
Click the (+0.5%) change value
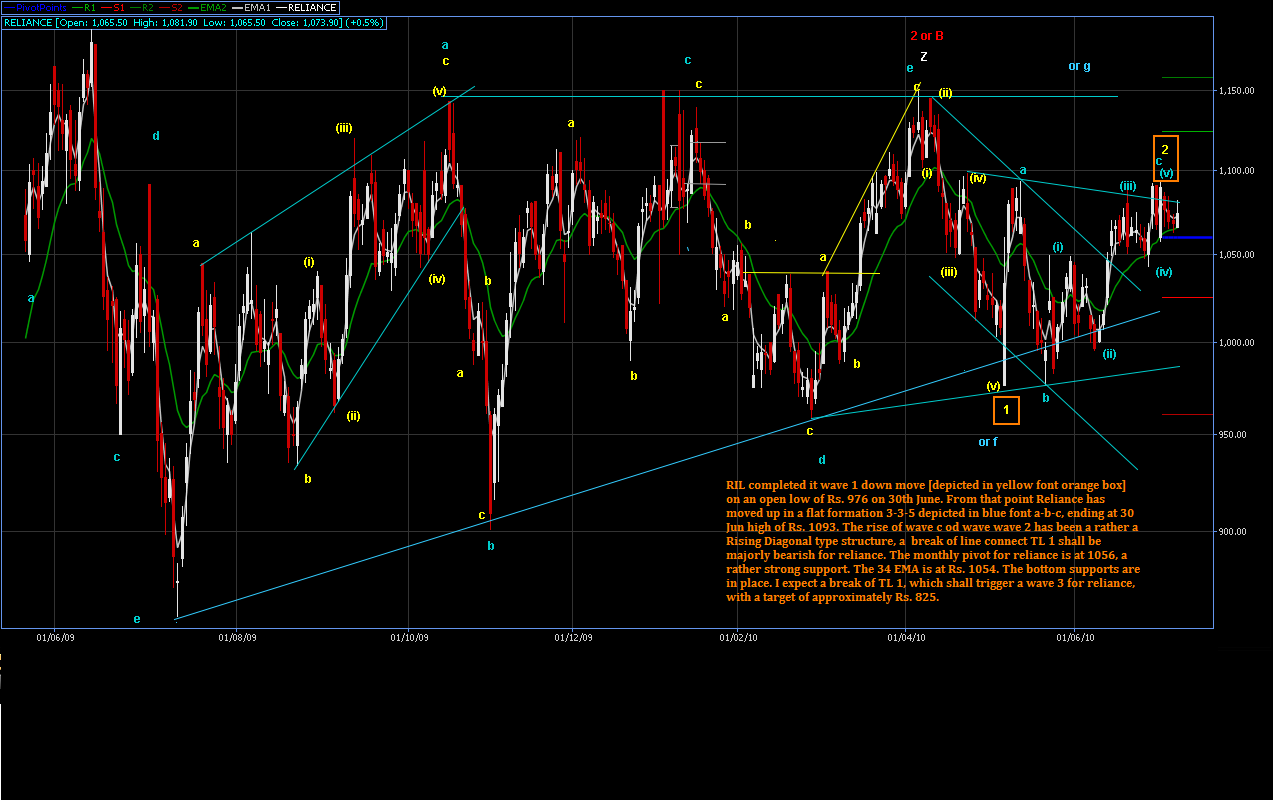pyautogui.click(x=363, y=21)
